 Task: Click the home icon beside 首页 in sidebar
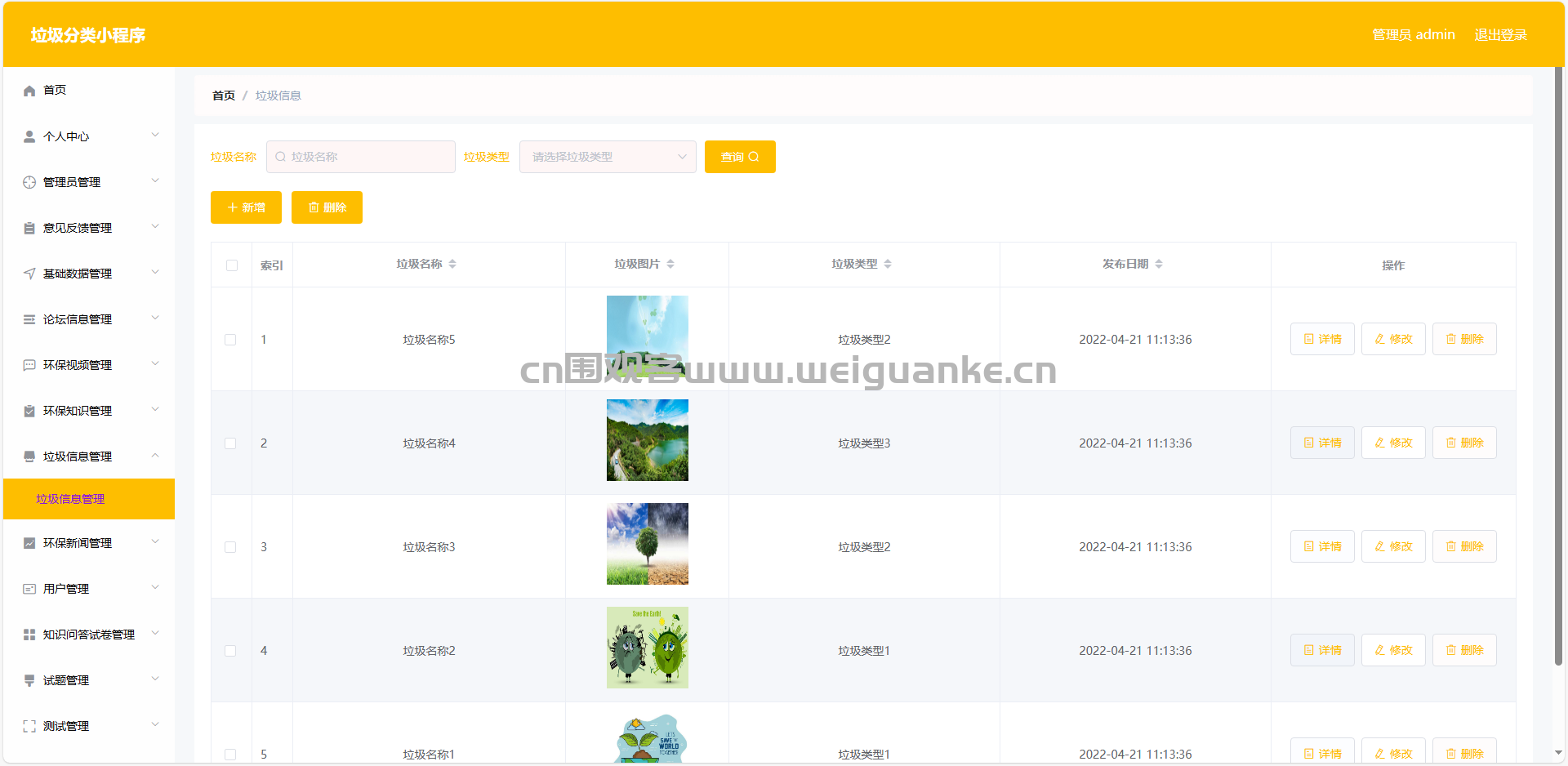click(29, 91)
